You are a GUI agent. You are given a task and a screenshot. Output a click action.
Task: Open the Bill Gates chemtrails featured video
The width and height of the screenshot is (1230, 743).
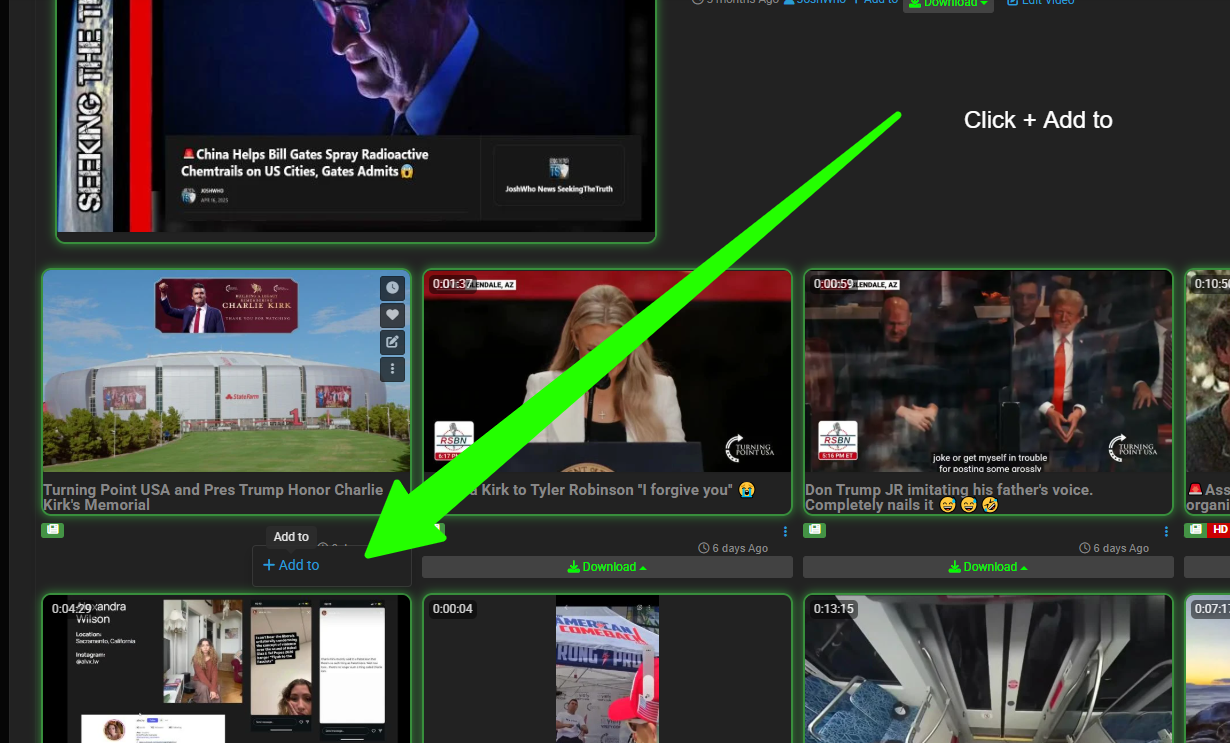pos(355,110)
